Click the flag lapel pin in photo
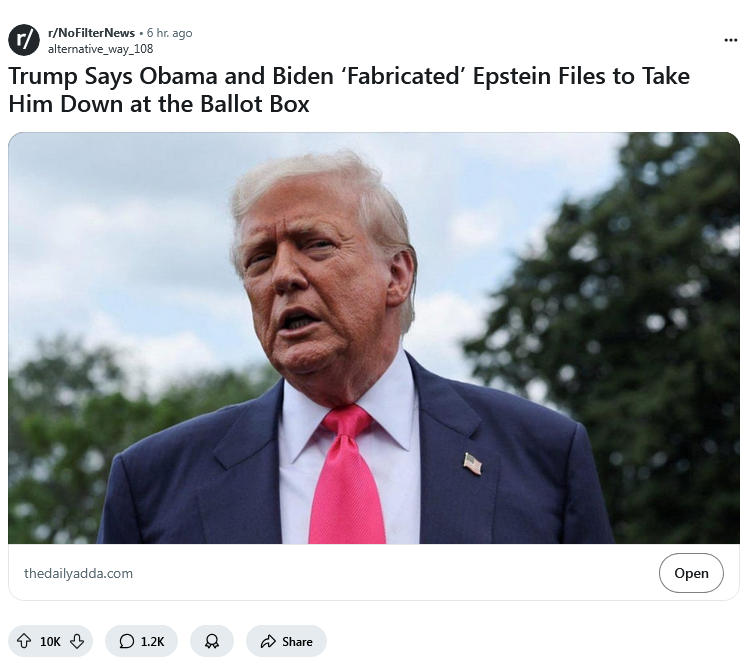748x665 pixels. (473, 464)
